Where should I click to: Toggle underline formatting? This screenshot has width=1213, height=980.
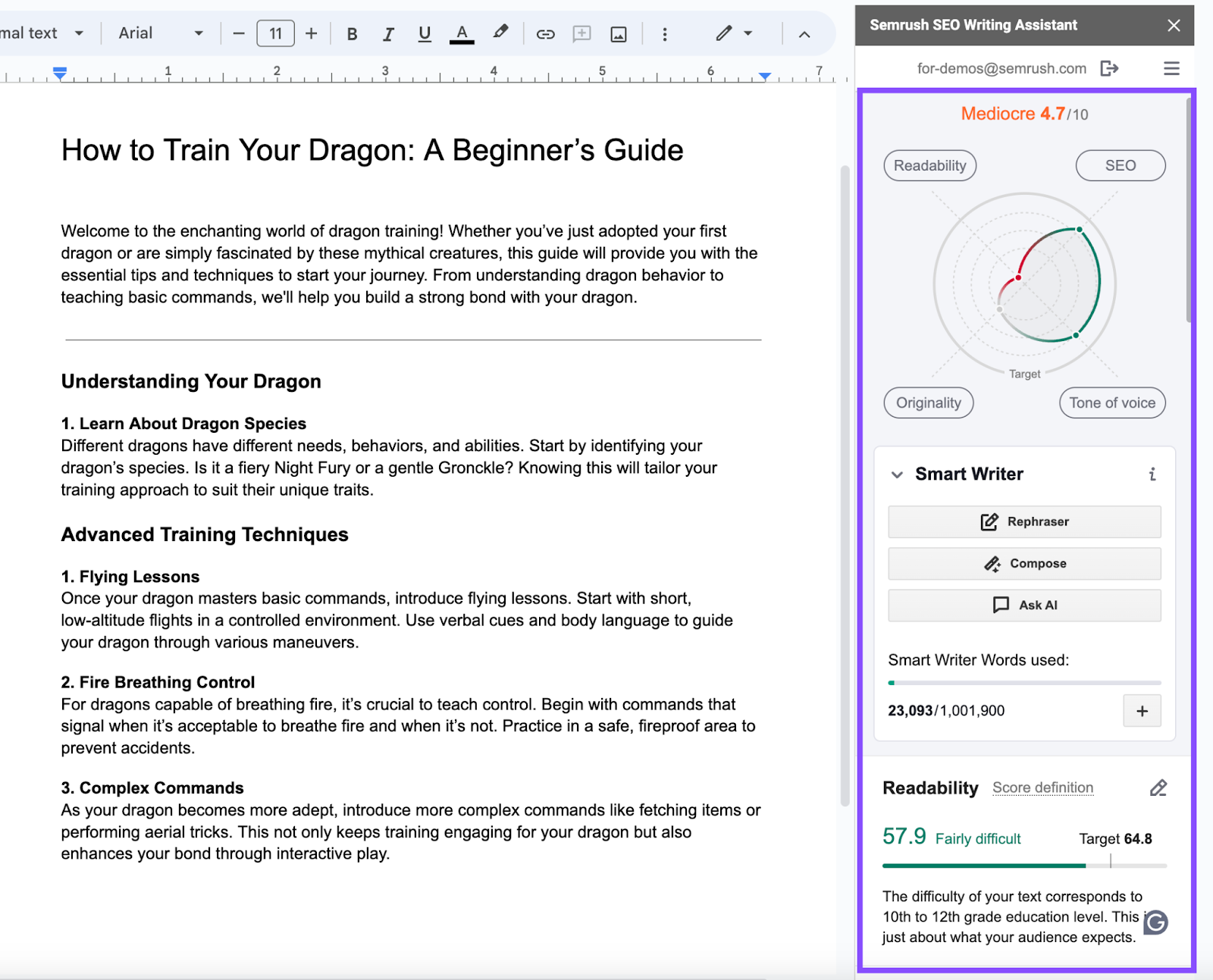point(425,34)
